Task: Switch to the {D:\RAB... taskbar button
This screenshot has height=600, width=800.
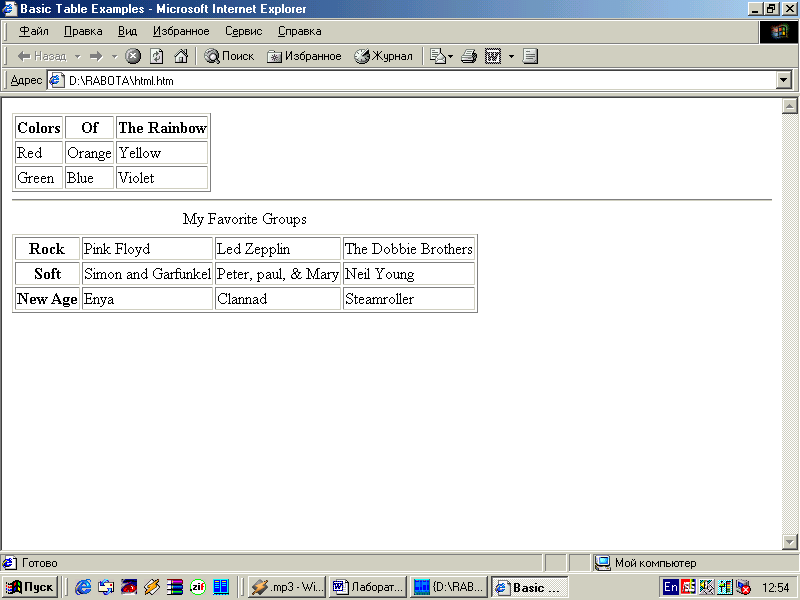Action: [448, 587]
